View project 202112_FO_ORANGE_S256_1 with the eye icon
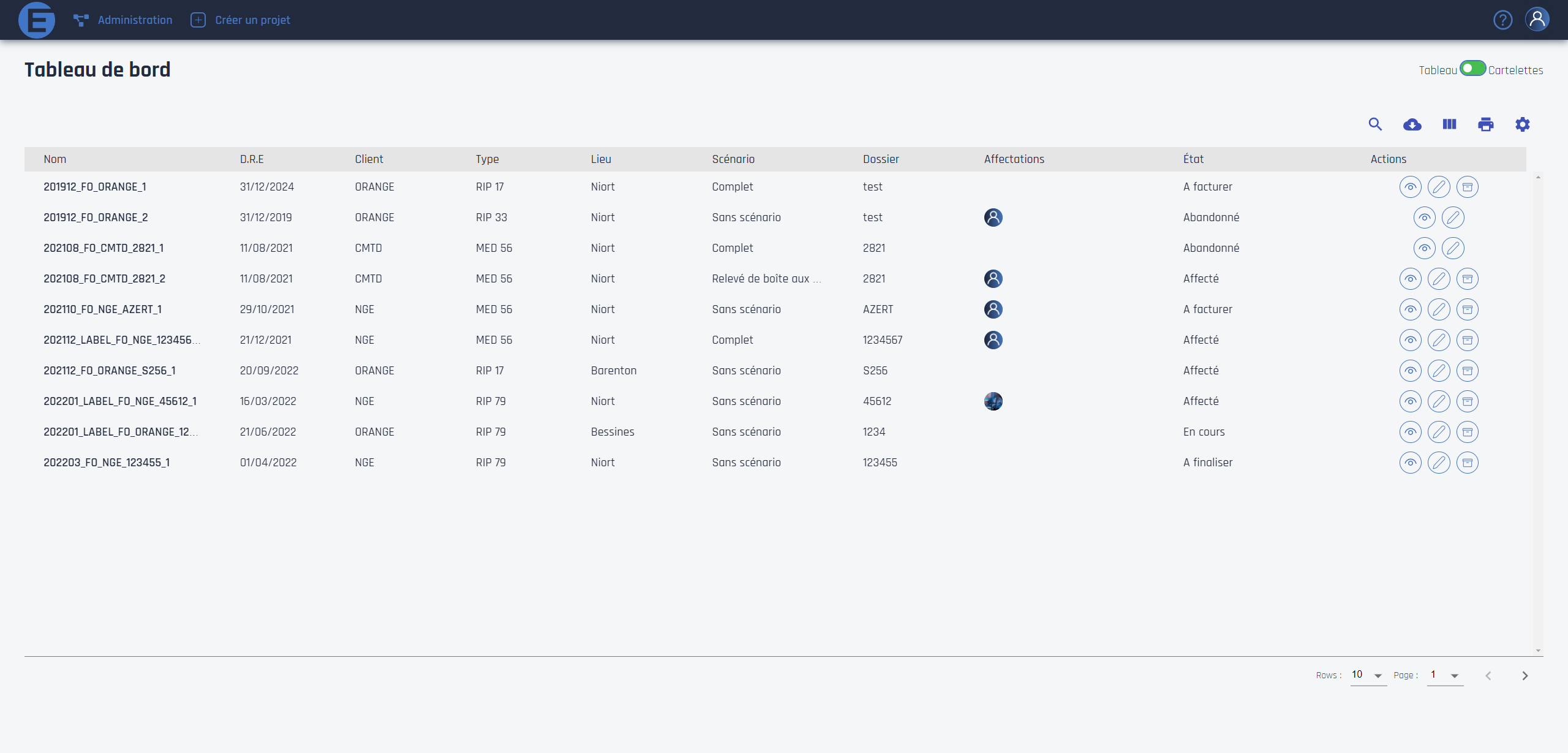This screenshot has width=1568, height=753. 1410,371
